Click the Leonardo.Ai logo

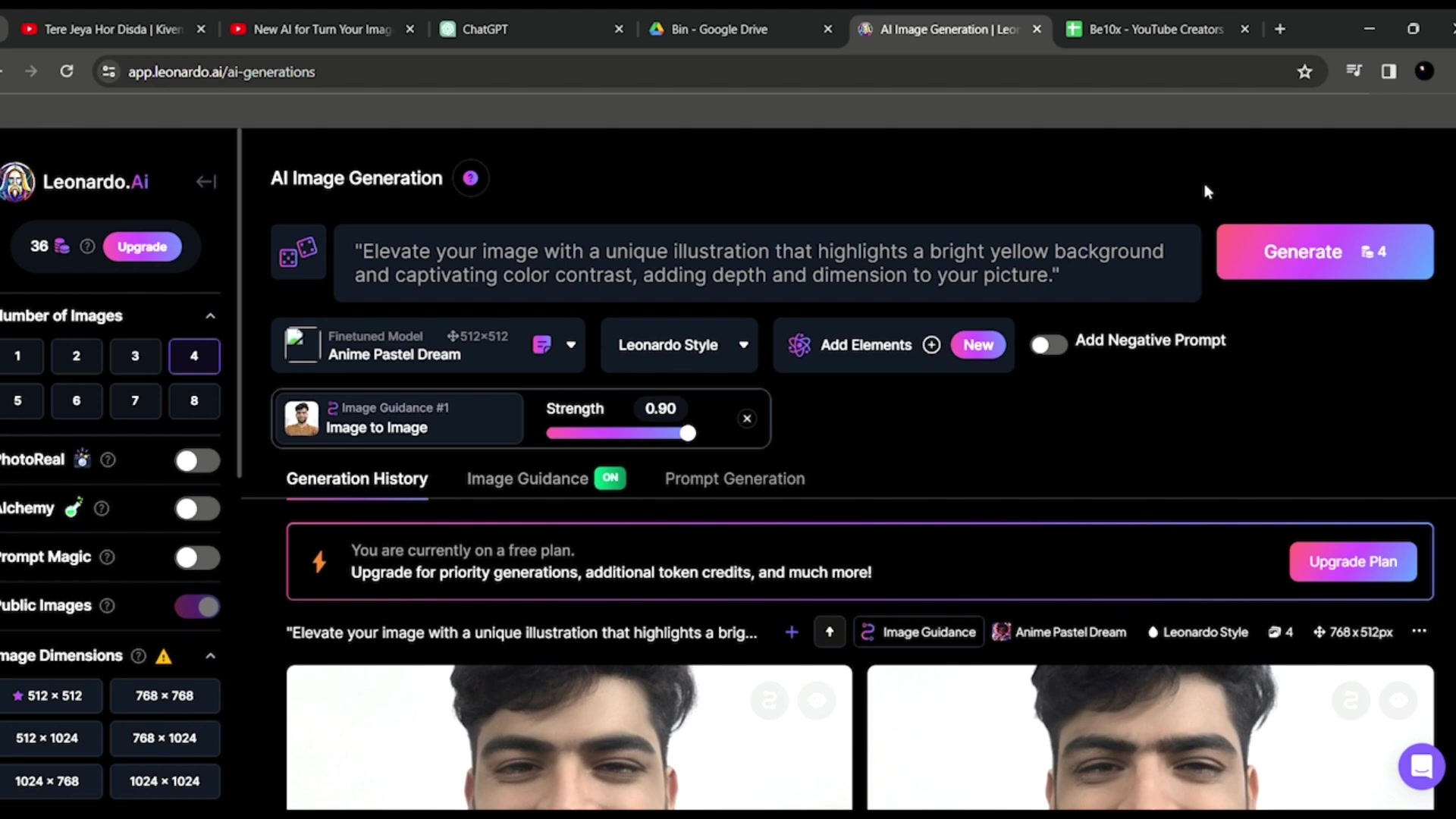point(74,182)
